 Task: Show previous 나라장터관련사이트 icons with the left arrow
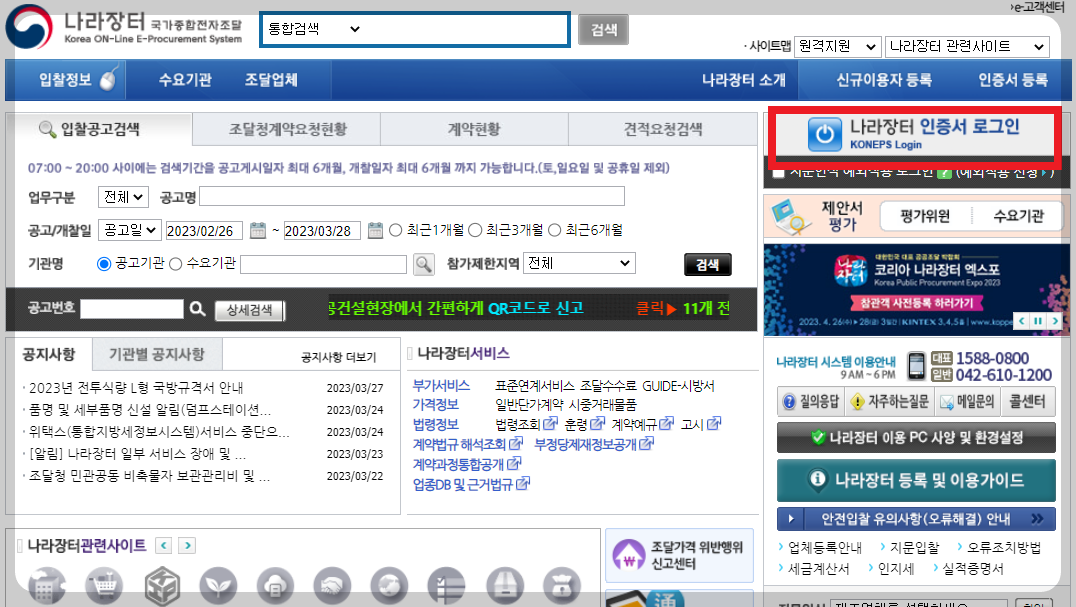click(163, 545)
